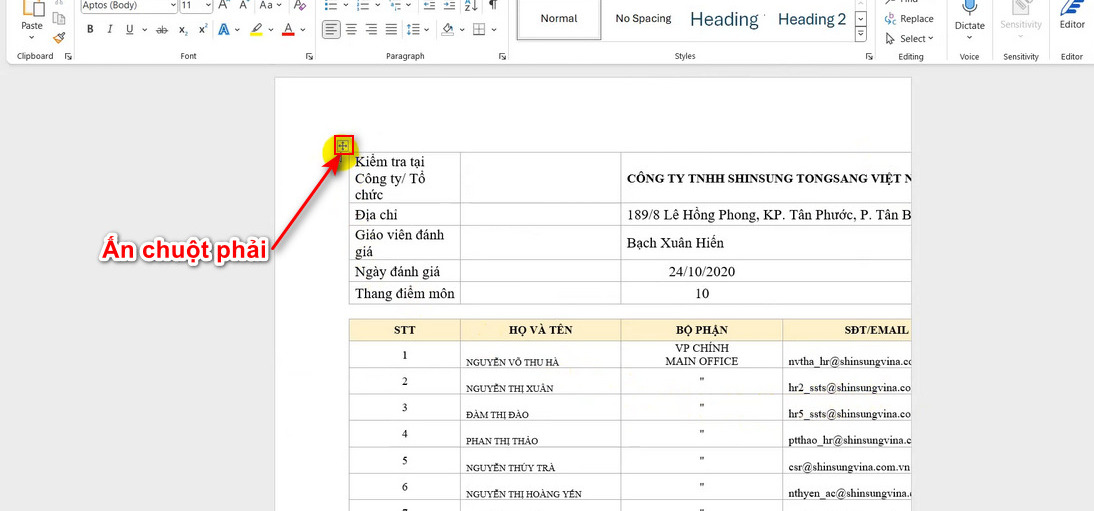
Task: Click the Dictate microphone icon
Action: tap(969, 9)
